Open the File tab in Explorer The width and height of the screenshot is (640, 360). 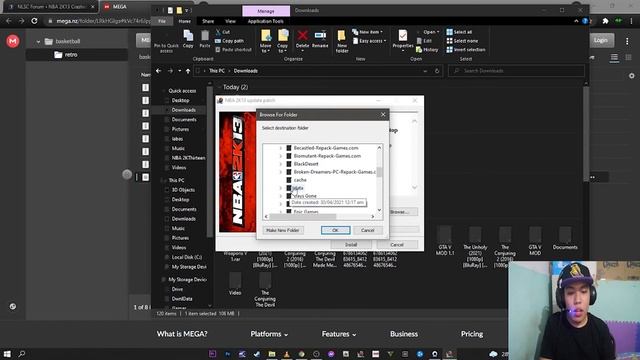tap(162, 21)
